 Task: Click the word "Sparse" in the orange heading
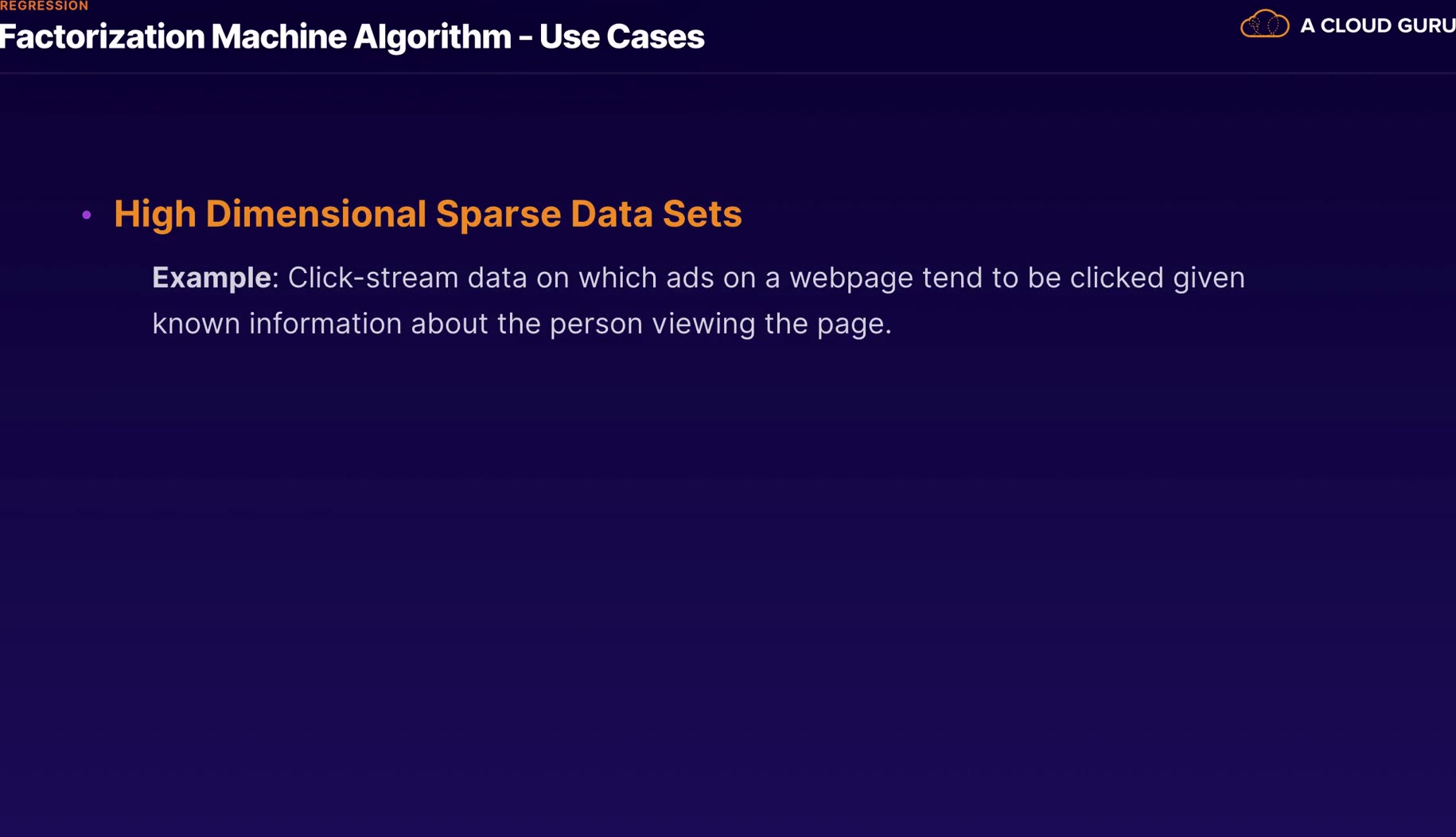coord(498,214)
